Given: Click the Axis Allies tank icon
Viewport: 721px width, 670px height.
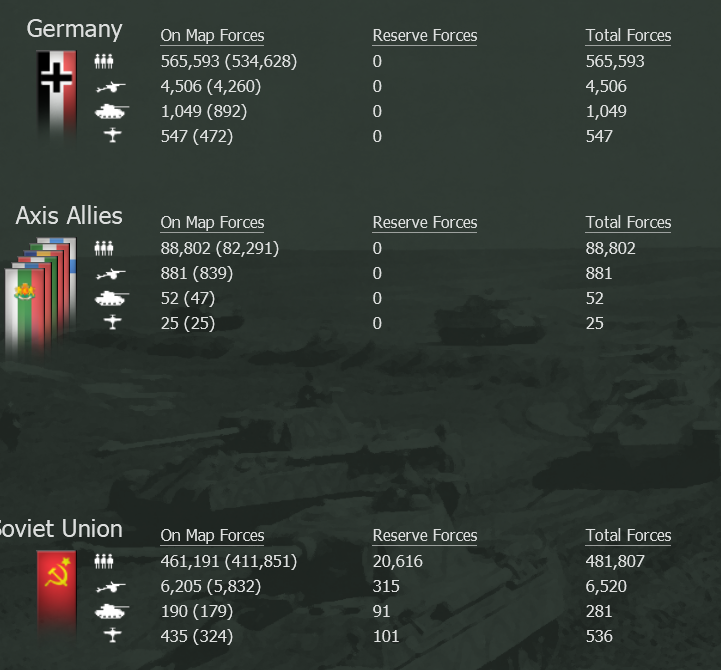Looking at the screenshot, I should (x=112, y=299).
